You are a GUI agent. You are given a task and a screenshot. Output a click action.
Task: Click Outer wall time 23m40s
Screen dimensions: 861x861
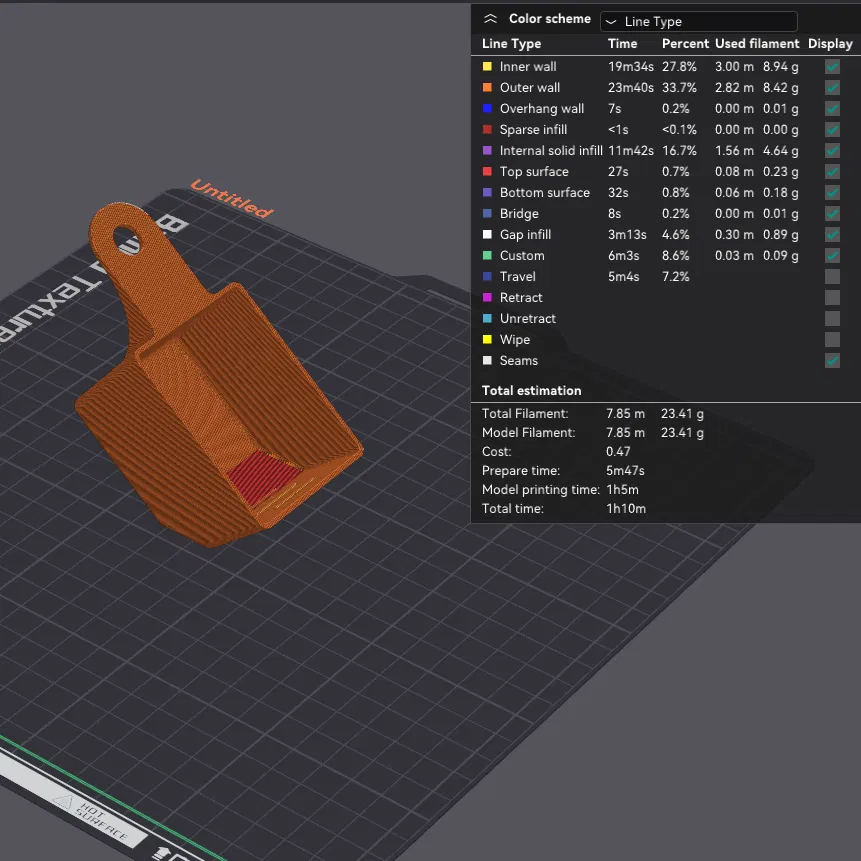(630, 87)
